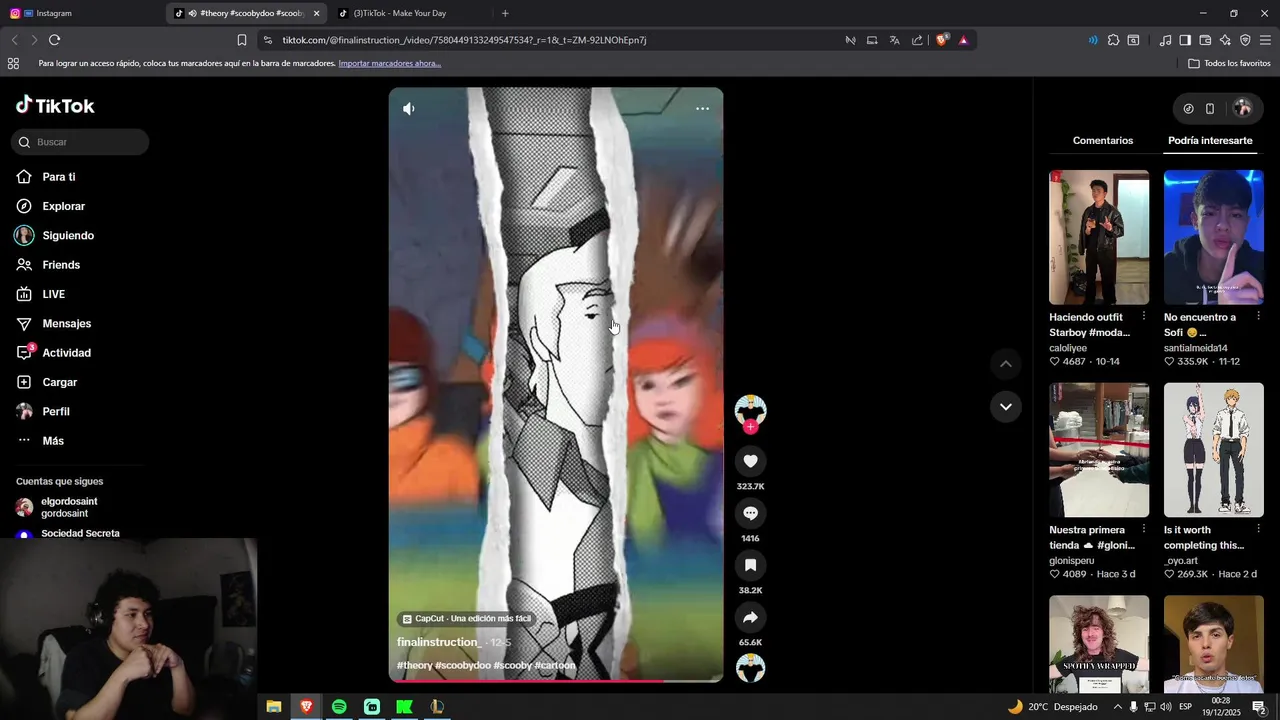Open the Brave VPN shield icon
The height and width of the screenshot is (720, 1280).
point(1245,40)
